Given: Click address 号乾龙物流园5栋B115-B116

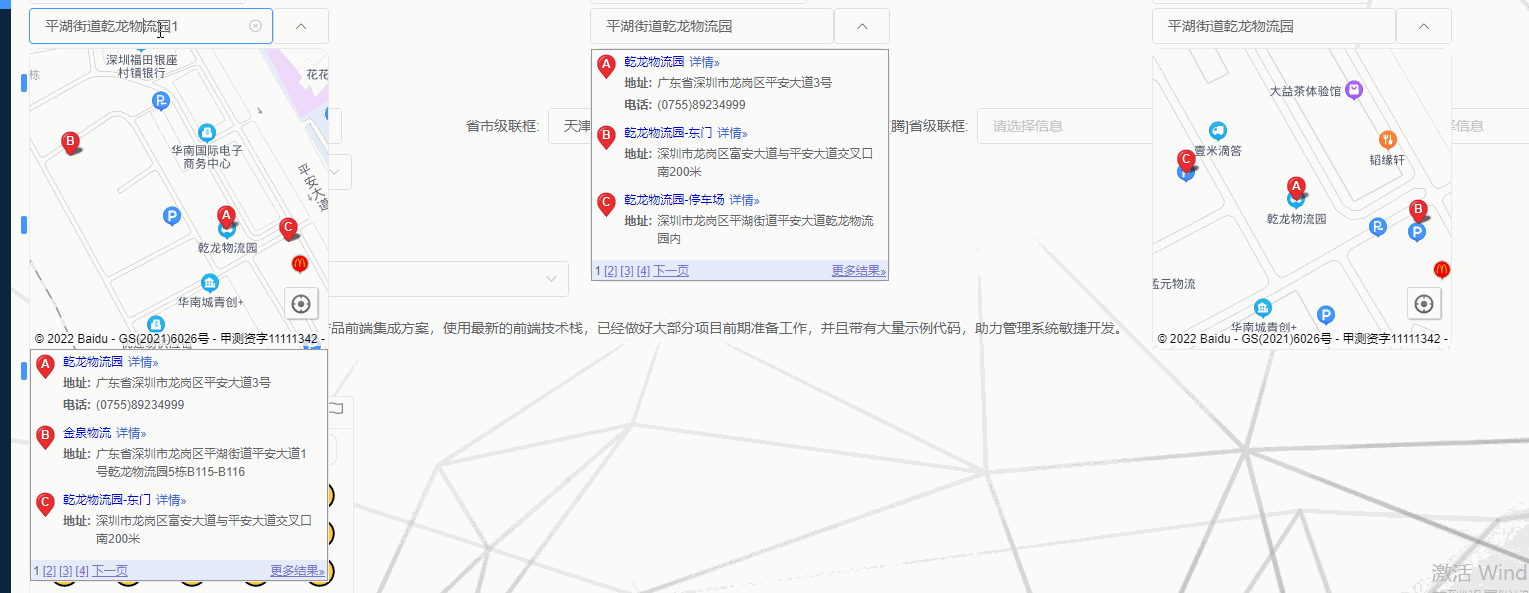Looking at the screenshot, I should coord(171,472).
